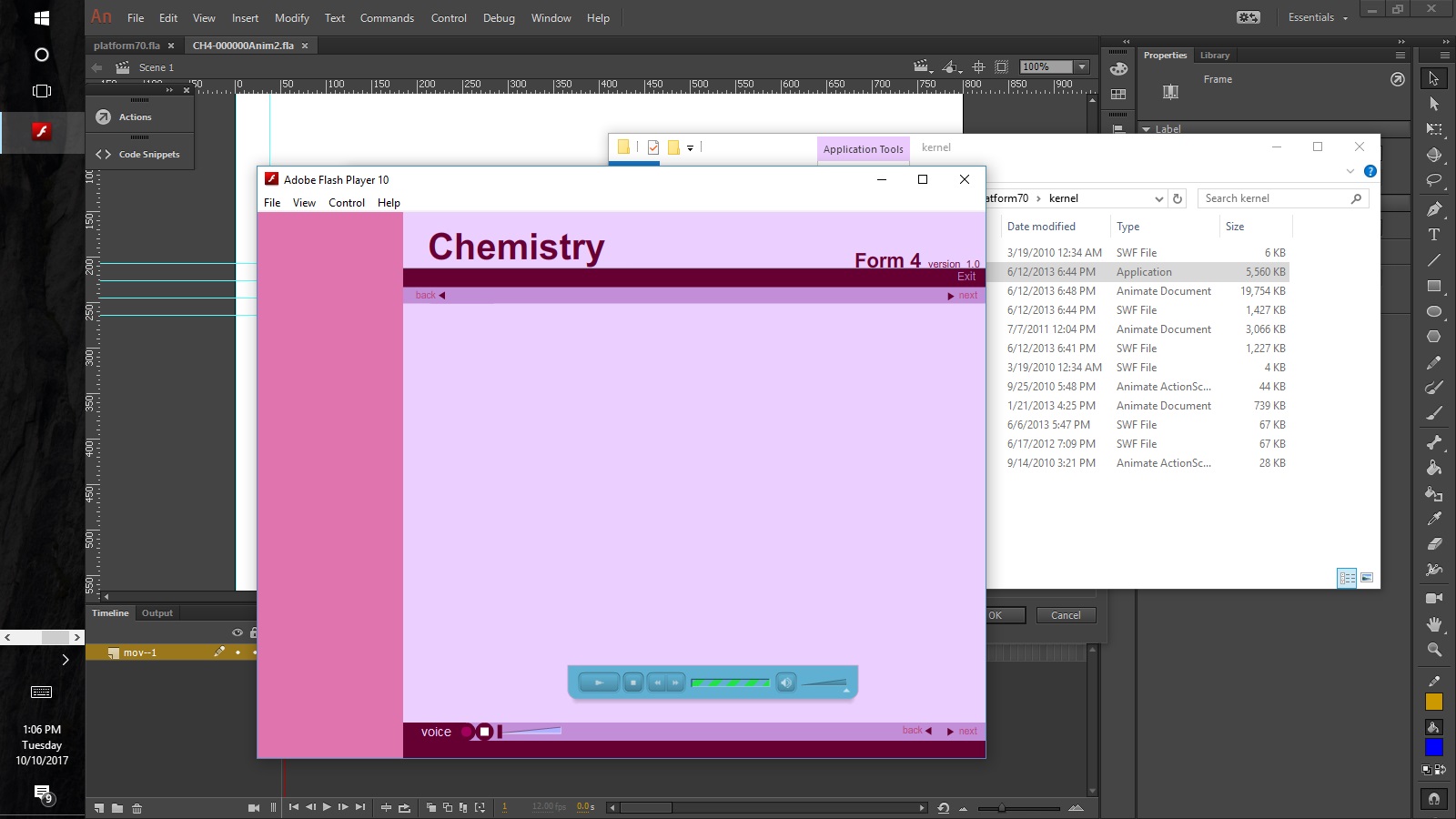Open Explorer address bar history dropdown
The height and width of the screenshot is (819, 1456).
[x=1158, y=198]
